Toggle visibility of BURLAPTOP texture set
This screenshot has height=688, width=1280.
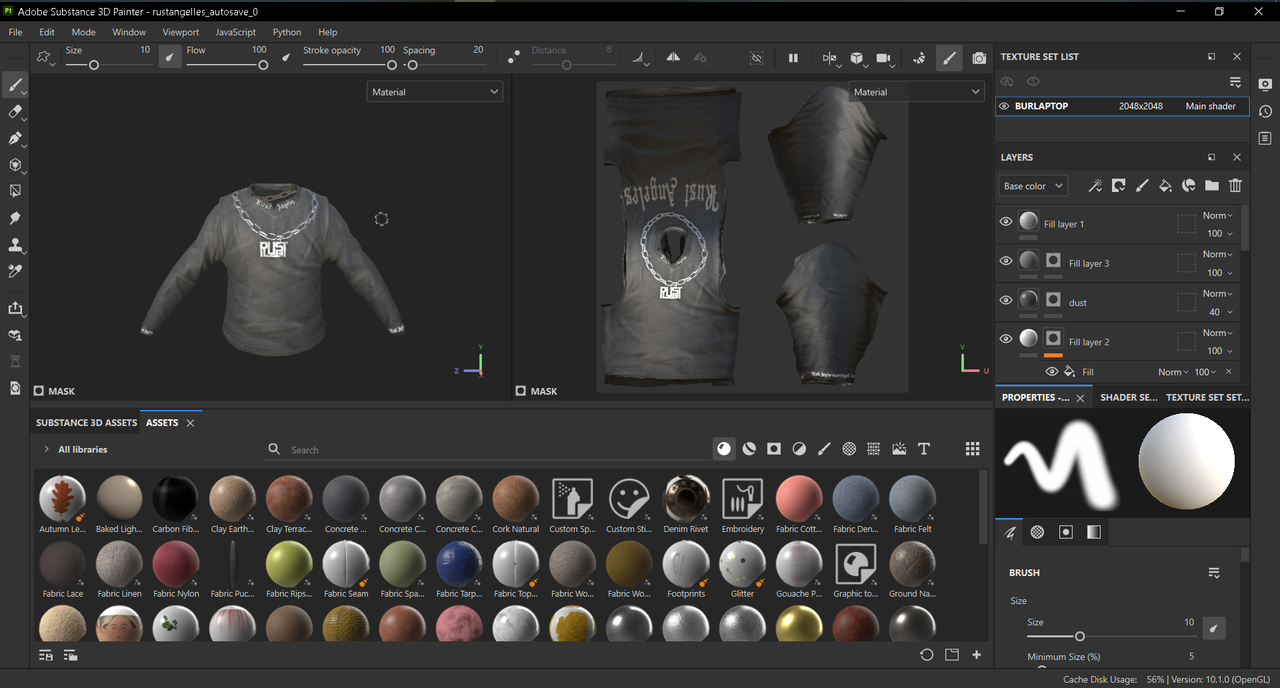[x=1004, y=106]
